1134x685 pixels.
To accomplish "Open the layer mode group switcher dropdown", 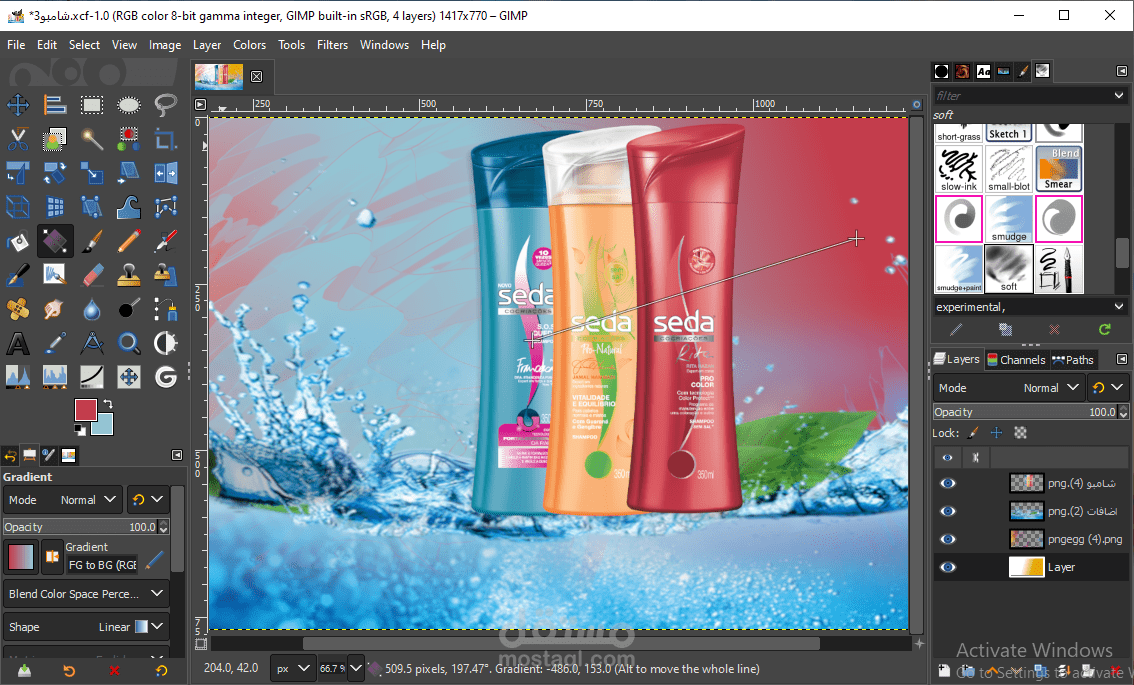I will [1107, 388].
